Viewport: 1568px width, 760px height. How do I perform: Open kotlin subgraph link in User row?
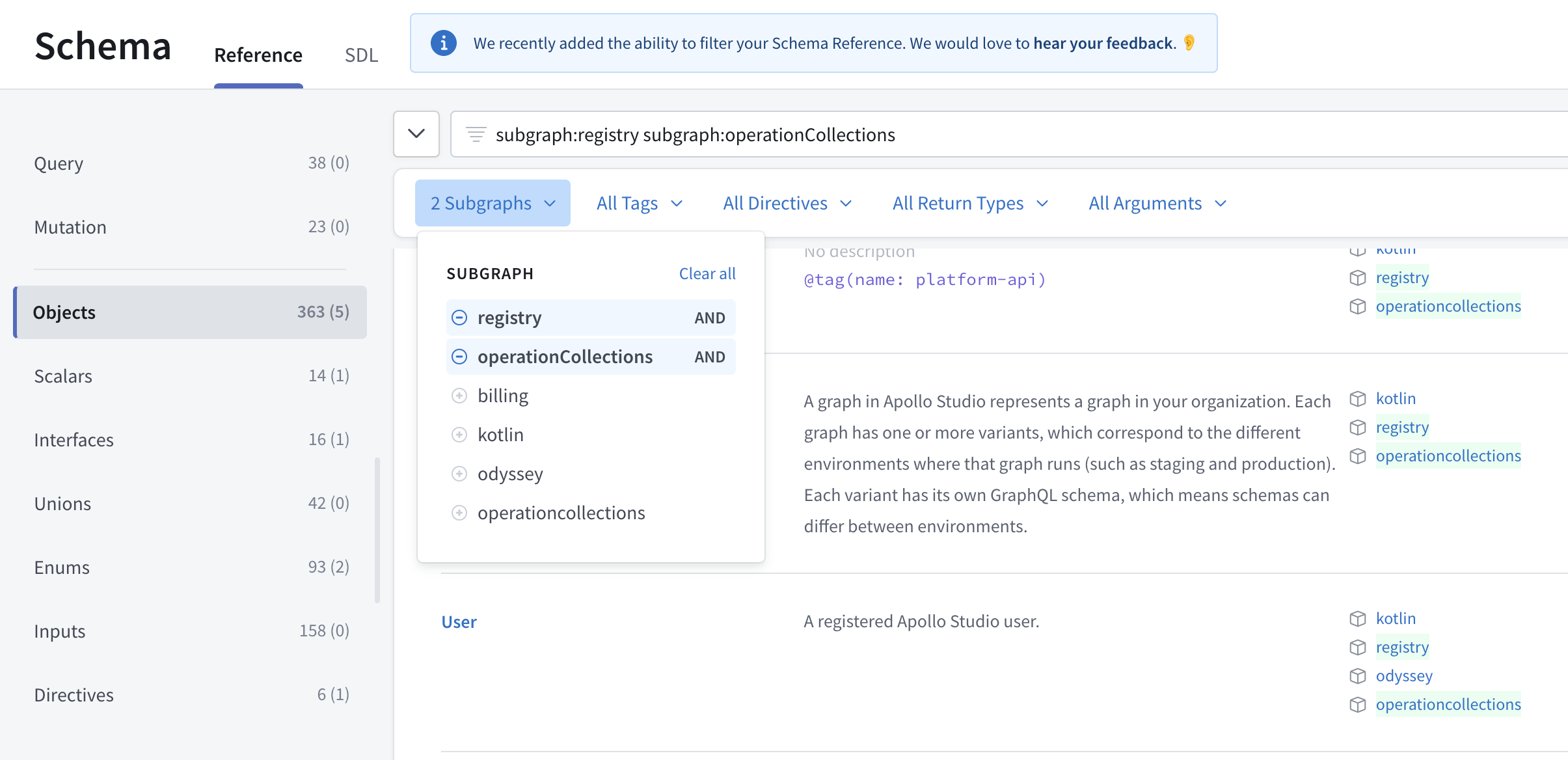(x=1396, y=619)
